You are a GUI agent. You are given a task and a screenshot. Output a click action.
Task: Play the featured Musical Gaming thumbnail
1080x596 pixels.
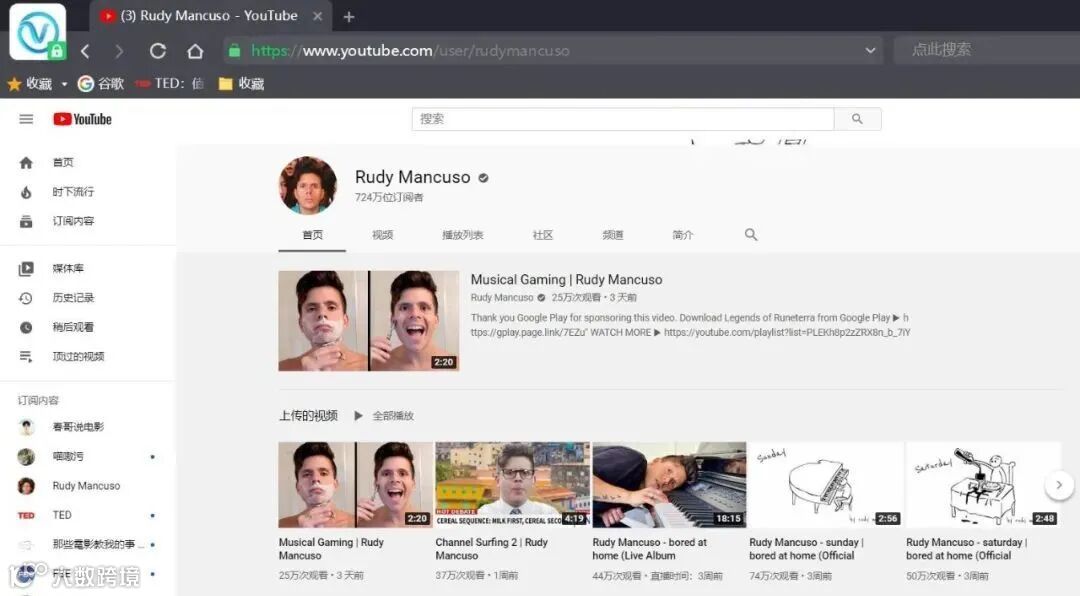pos(368,321)
